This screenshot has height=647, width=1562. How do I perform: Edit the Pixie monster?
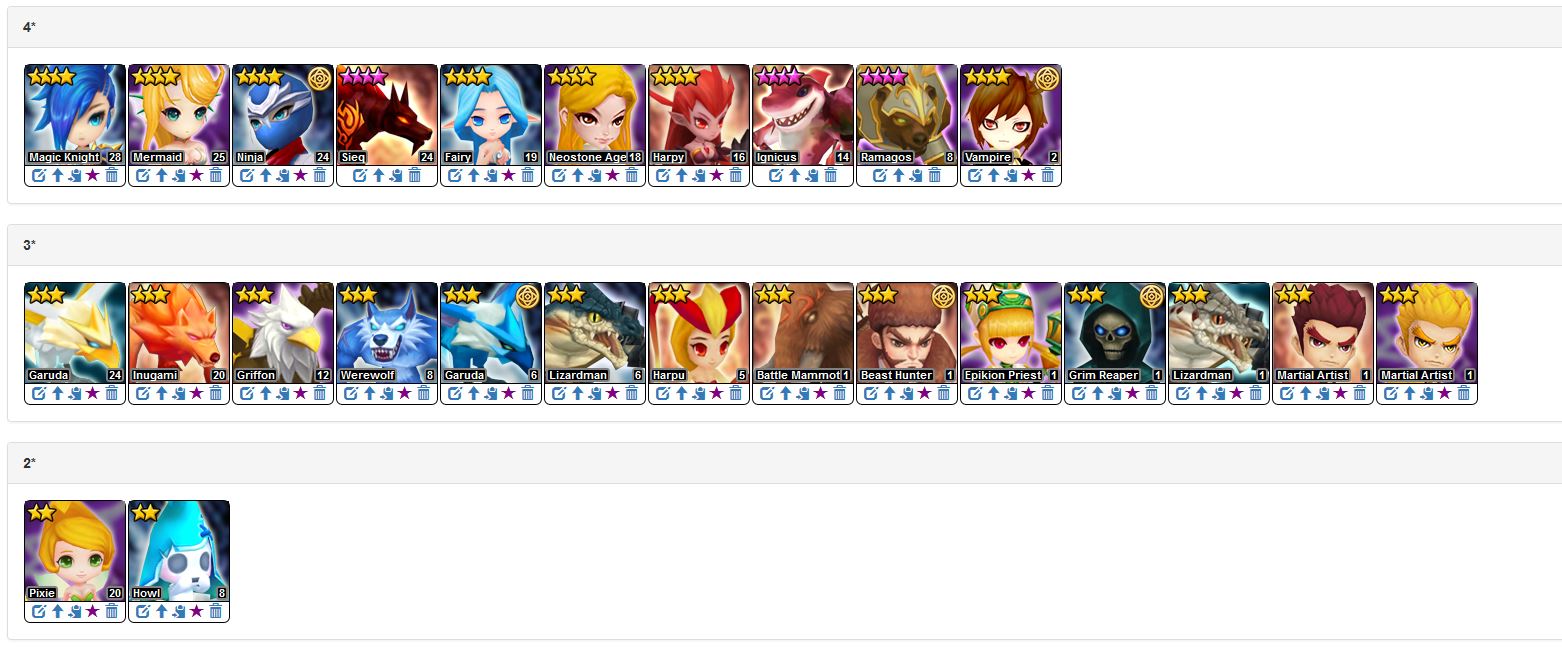[39, 612]
